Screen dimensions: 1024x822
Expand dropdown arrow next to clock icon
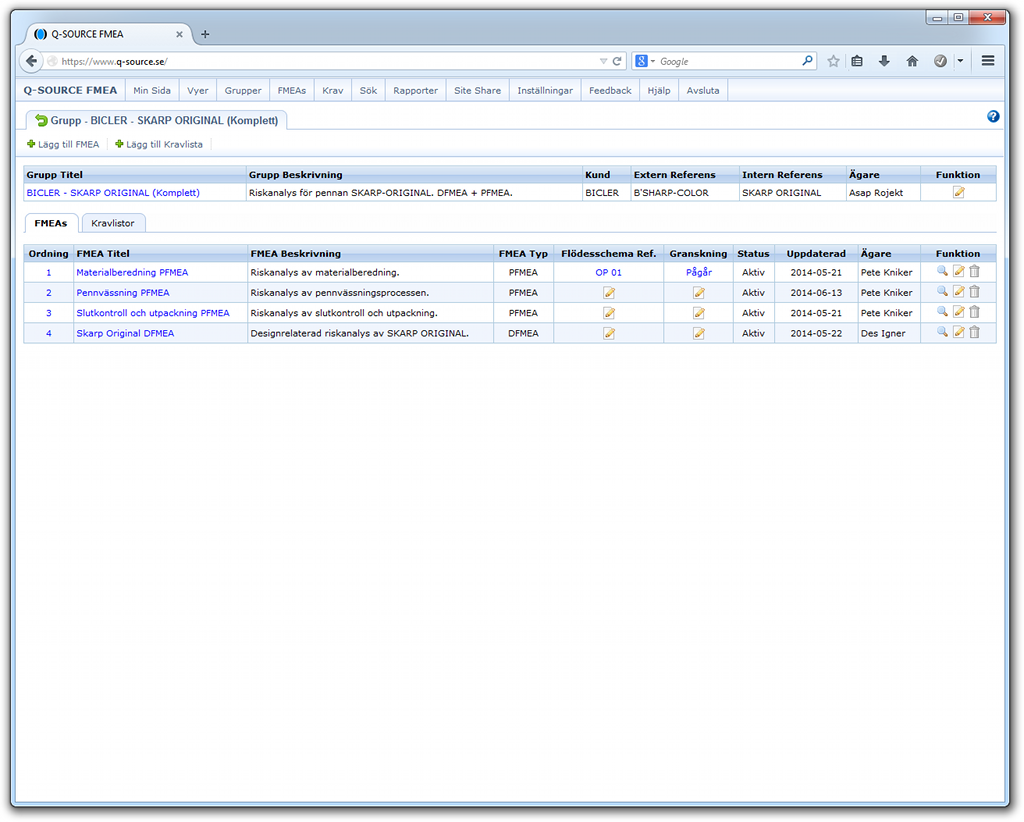[x=960, y=61]
